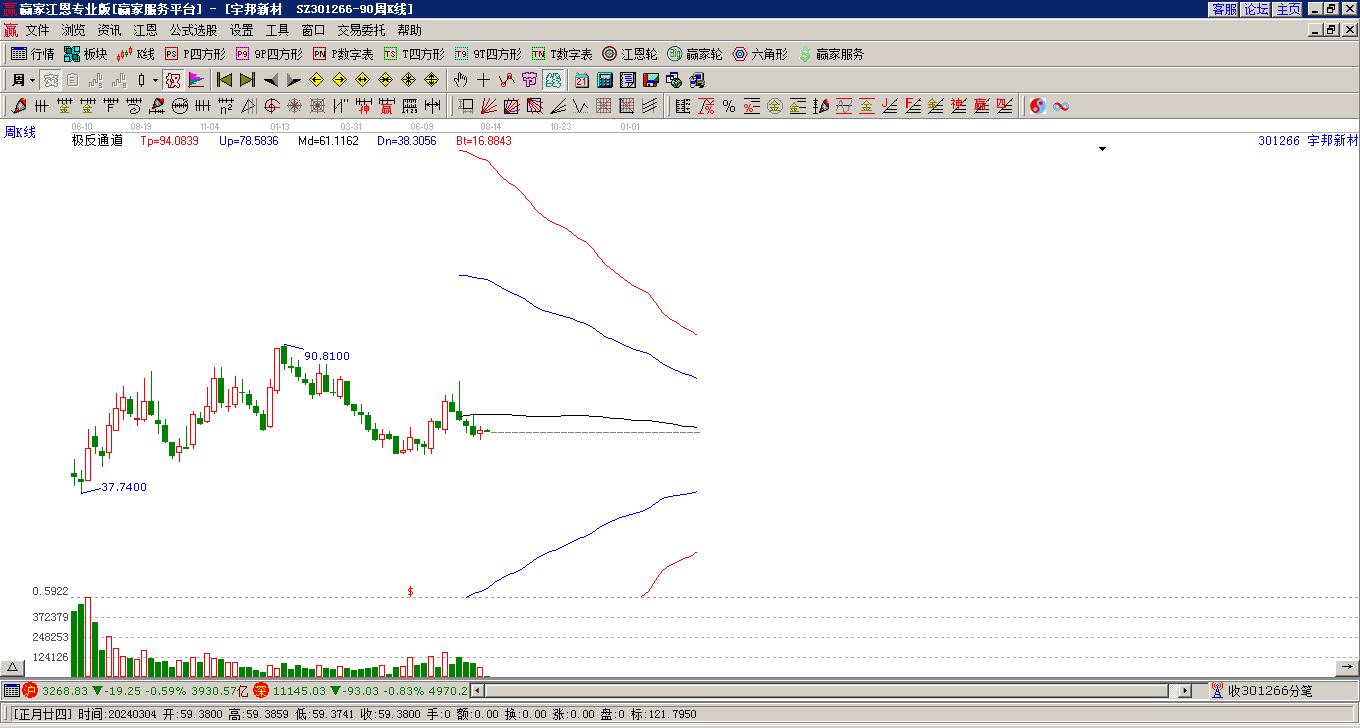Select the crosshair cursor tool

pyautogui.click(x=484, y=80)
